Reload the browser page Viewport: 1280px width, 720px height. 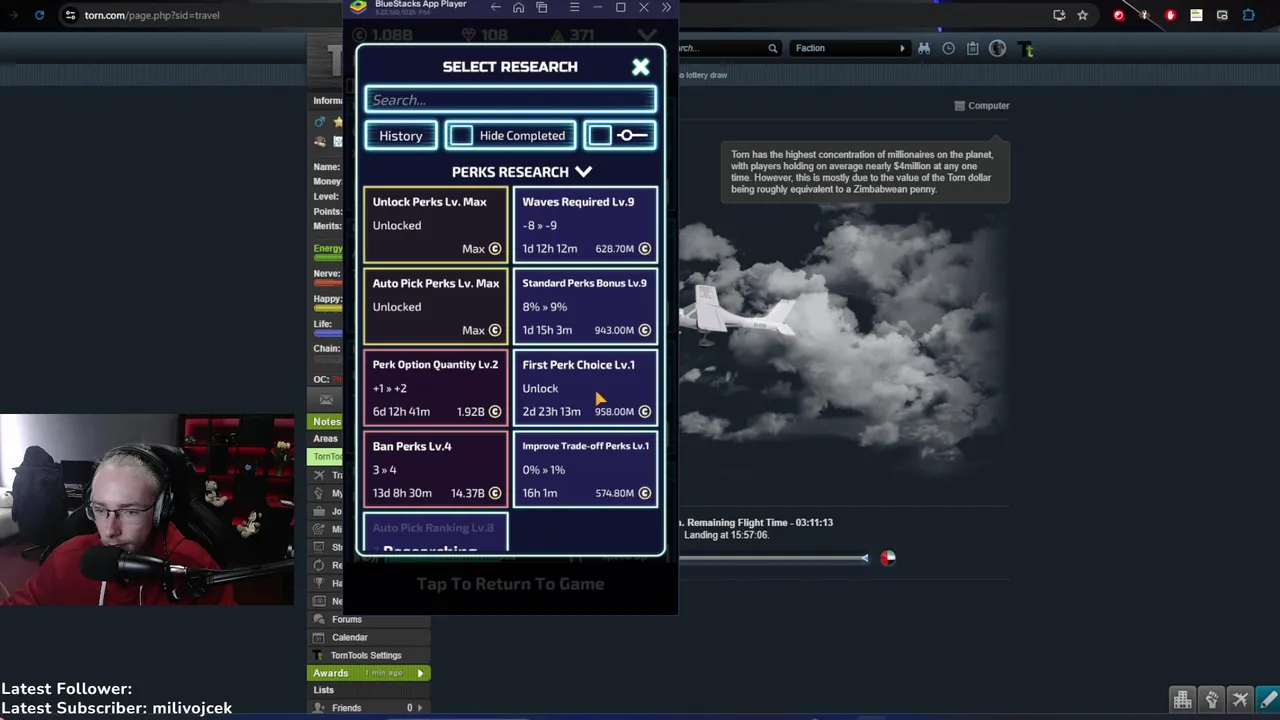point(39,15)
